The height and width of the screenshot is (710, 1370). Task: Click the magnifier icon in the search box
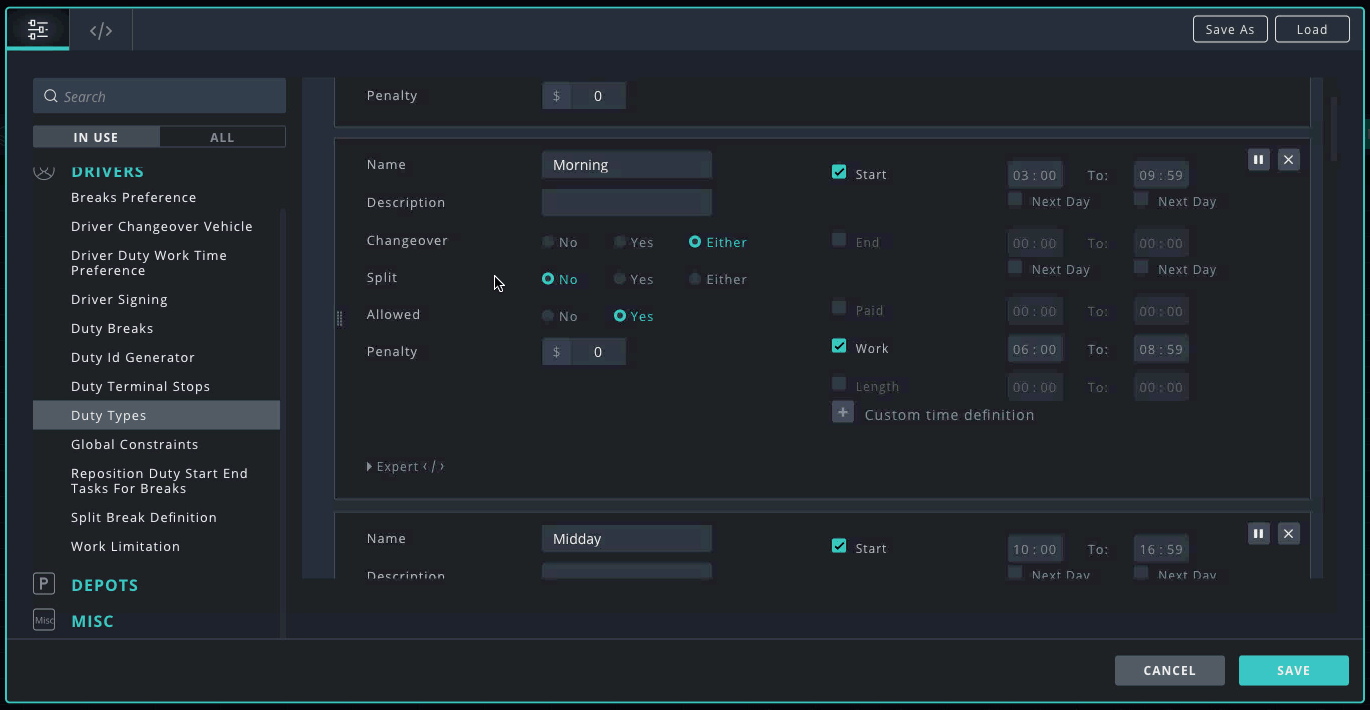pos(51,97)
